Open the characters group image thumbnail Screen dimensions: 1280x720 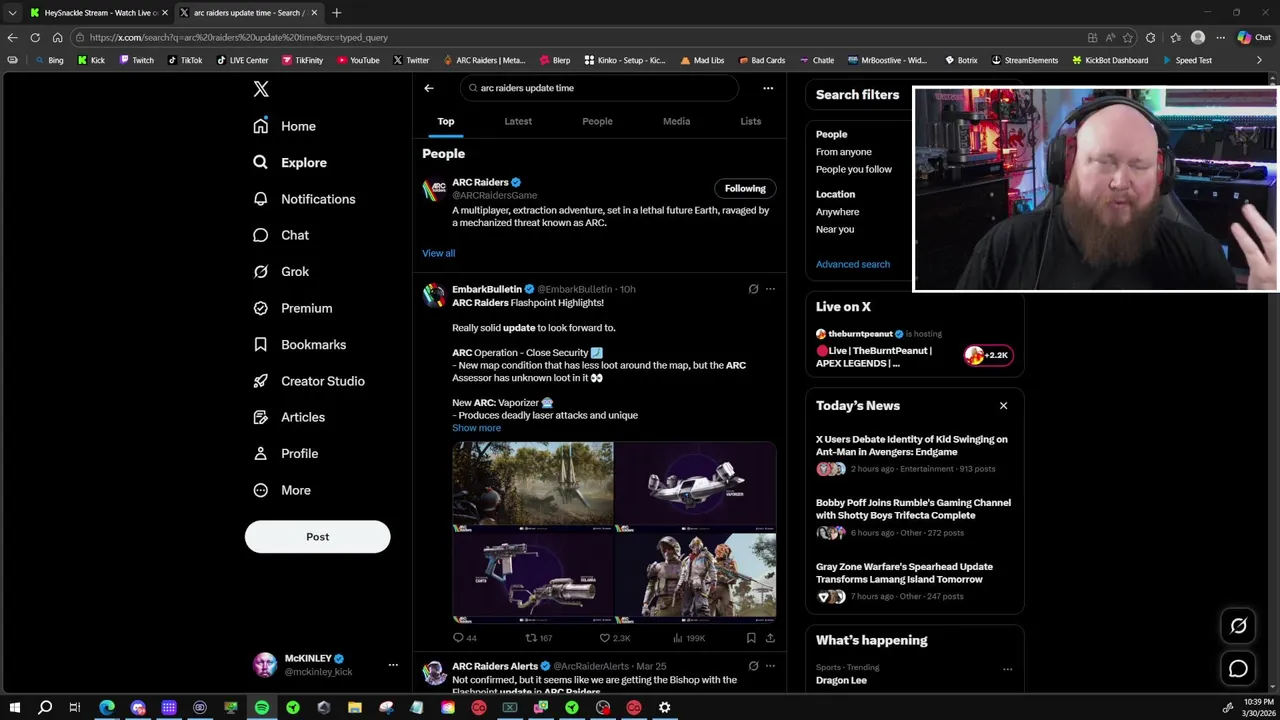coord(696,577)
